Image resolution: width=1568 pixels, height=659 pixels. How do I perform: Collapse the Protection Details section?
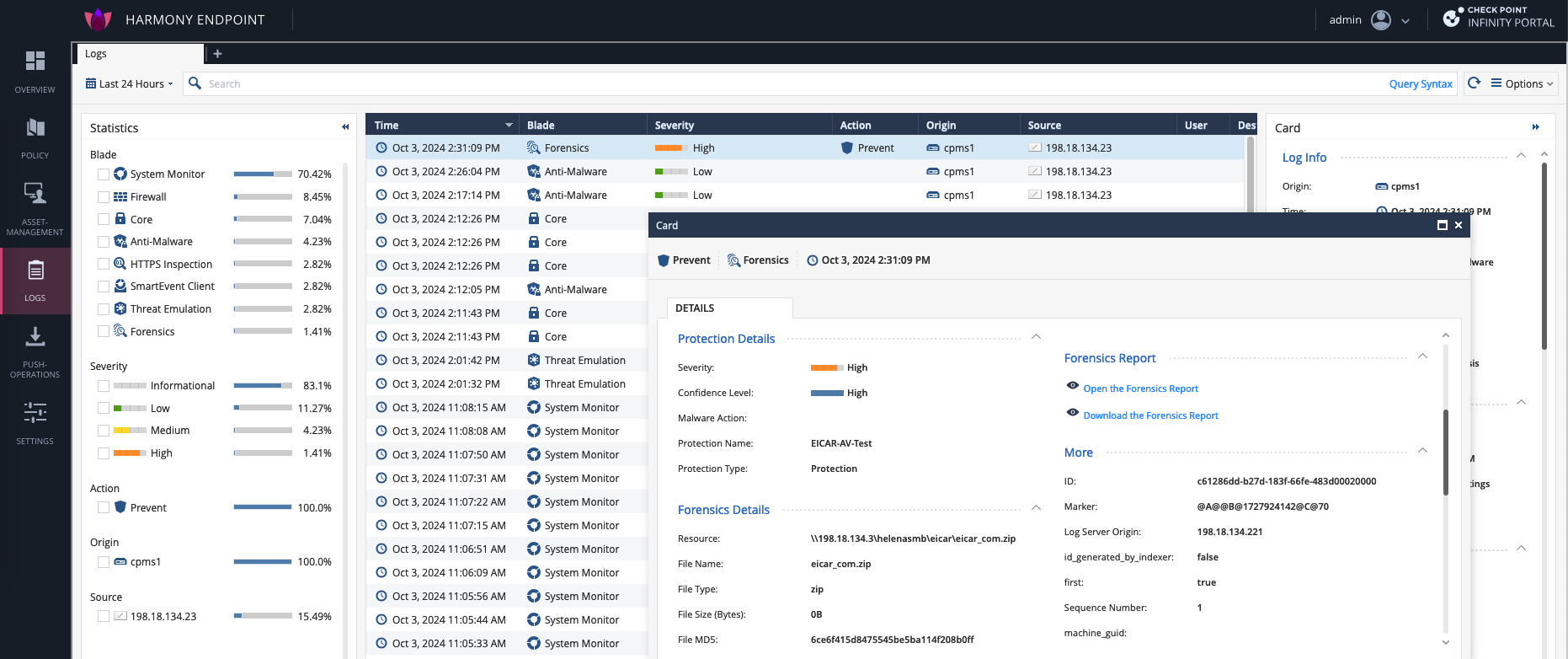click(1036, 337)
